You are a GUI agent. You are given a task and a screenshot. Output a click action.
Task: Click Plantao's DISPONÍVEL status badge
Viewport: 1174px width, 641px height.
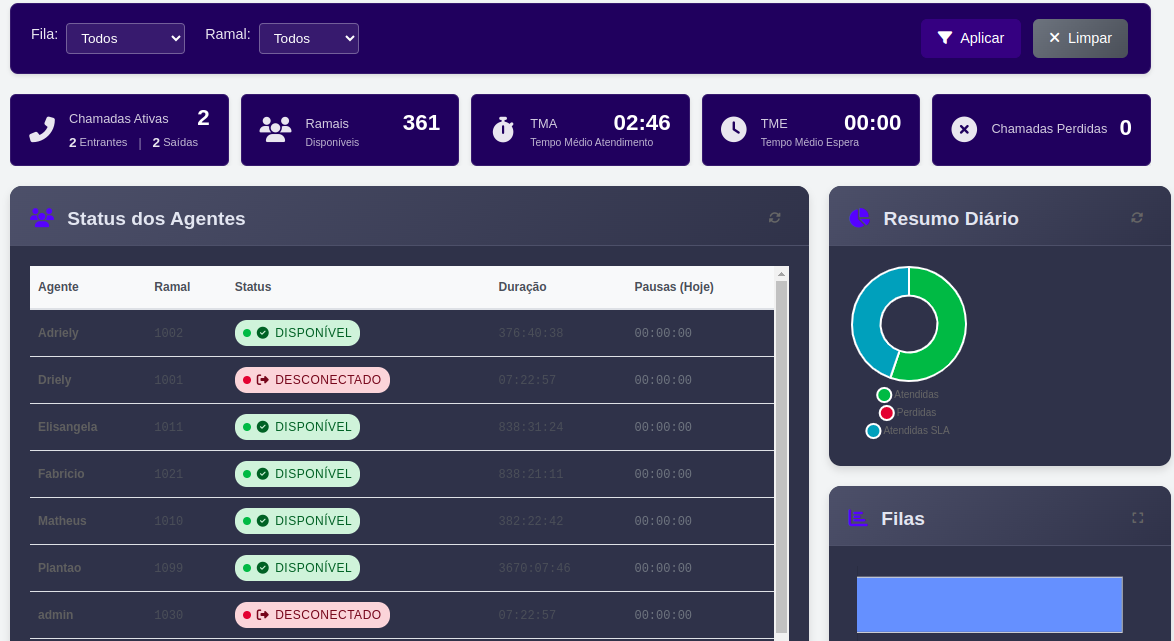tap(297, 568)
